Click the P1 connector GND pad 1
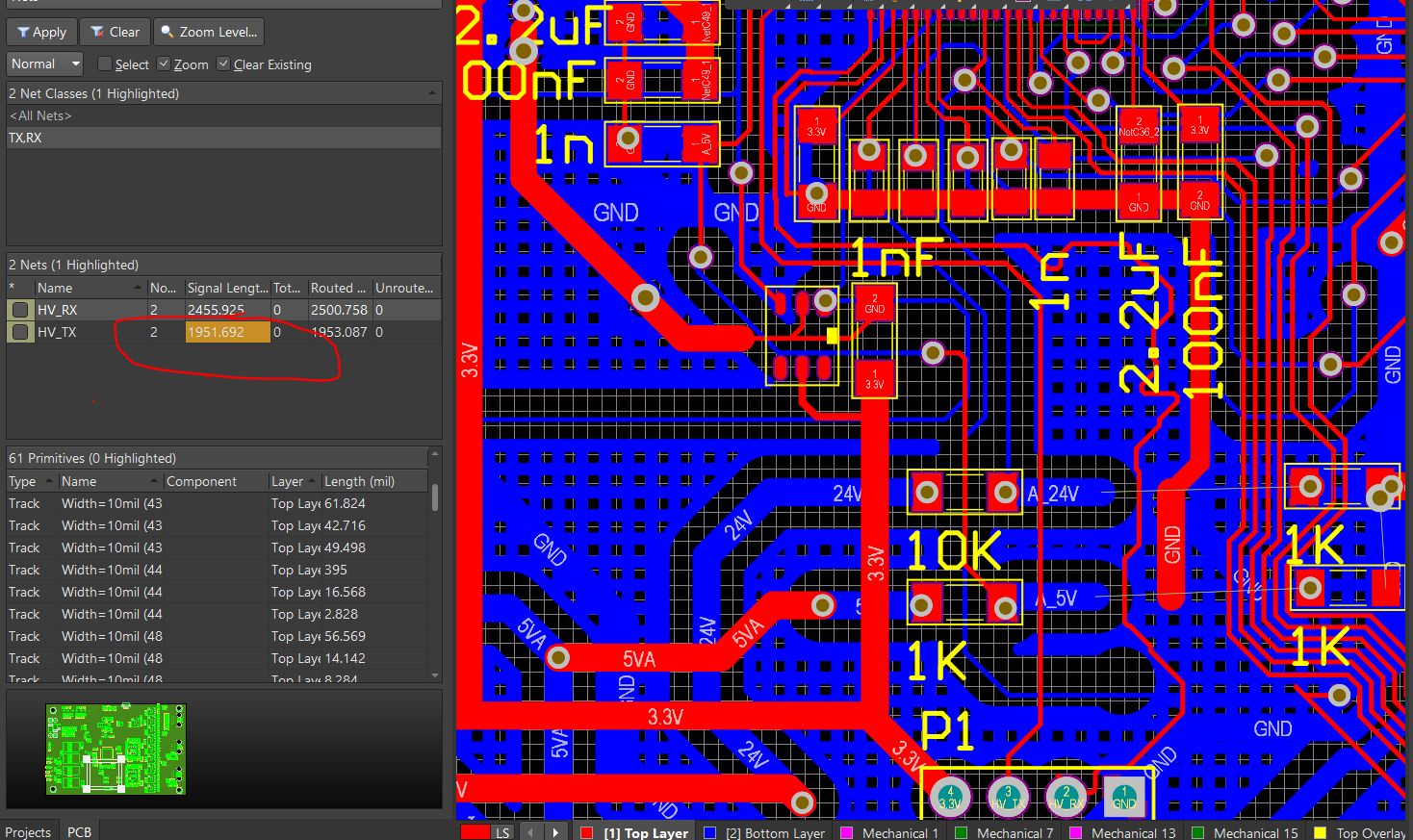1413x840 pixels. pos(1123,797)
